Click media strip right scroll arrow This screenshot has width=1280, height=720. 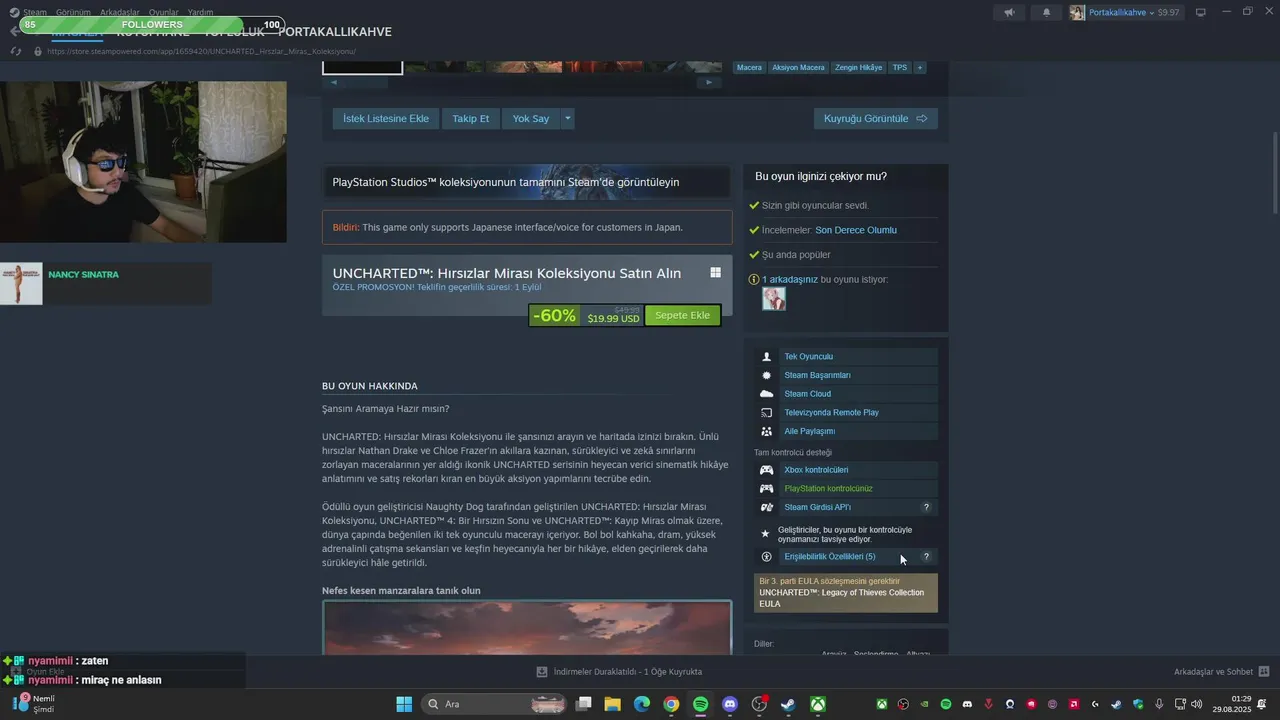pos(709,82)
